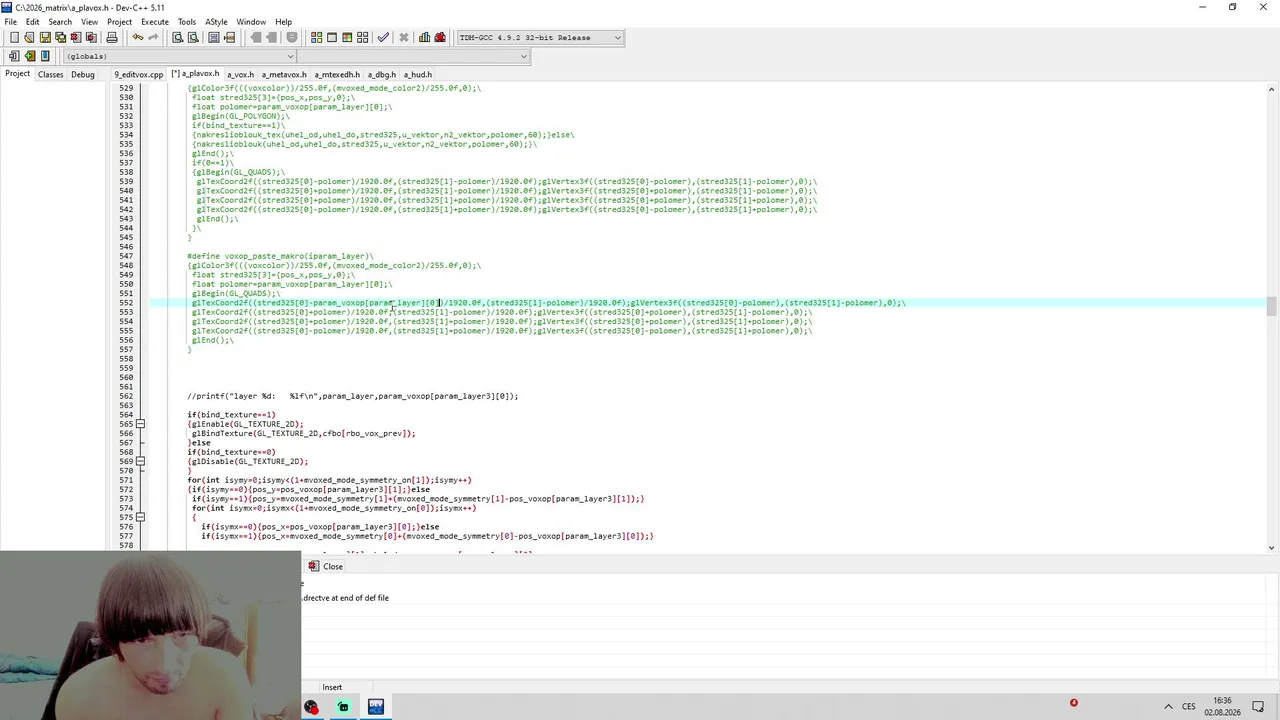This screenshot has width=1280, height=720.
Task: Click the Save All toolbar icon
Action: (60, 37)
